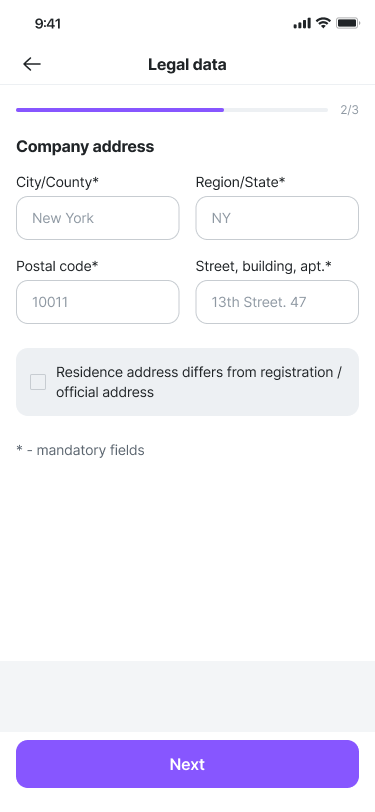Screen dimensions: 375x812
Task: Tap the Legal data header title
Action: click(187, 65)
